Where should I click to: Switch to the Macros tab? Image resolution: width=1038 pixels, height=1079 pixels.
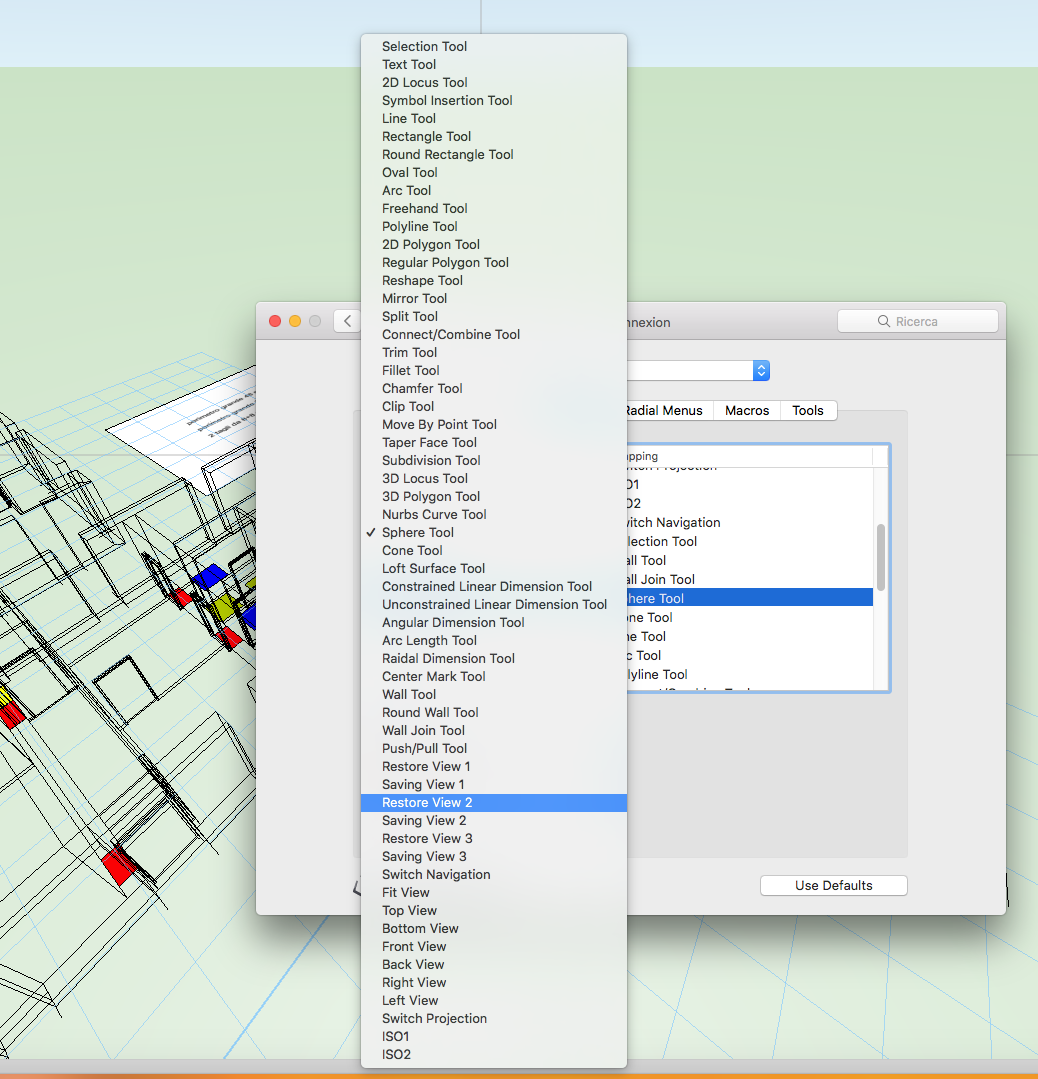coord(747,410)
